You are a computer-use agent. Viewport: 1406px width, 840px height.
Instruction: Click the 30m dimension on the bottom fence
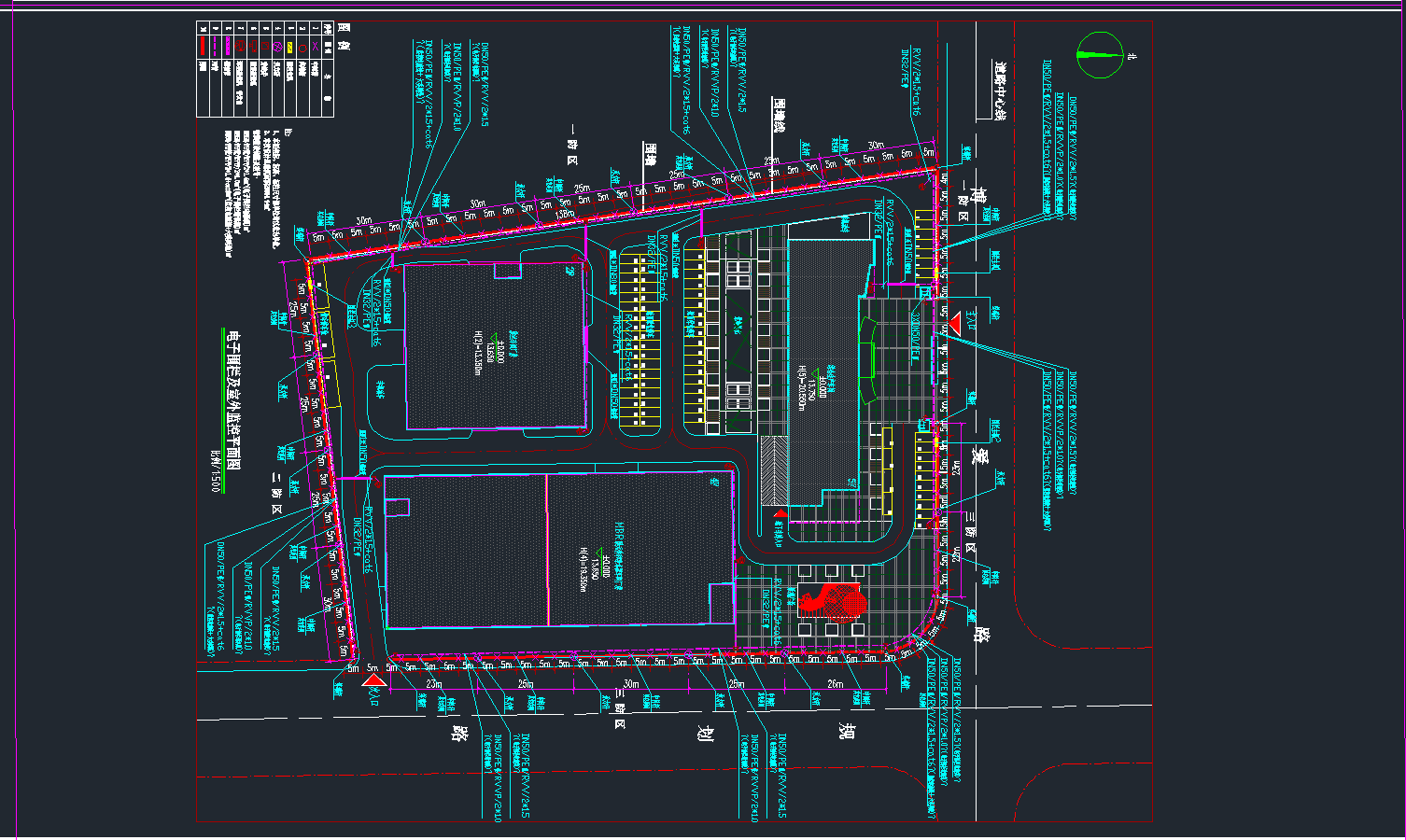tap(630, 684)
